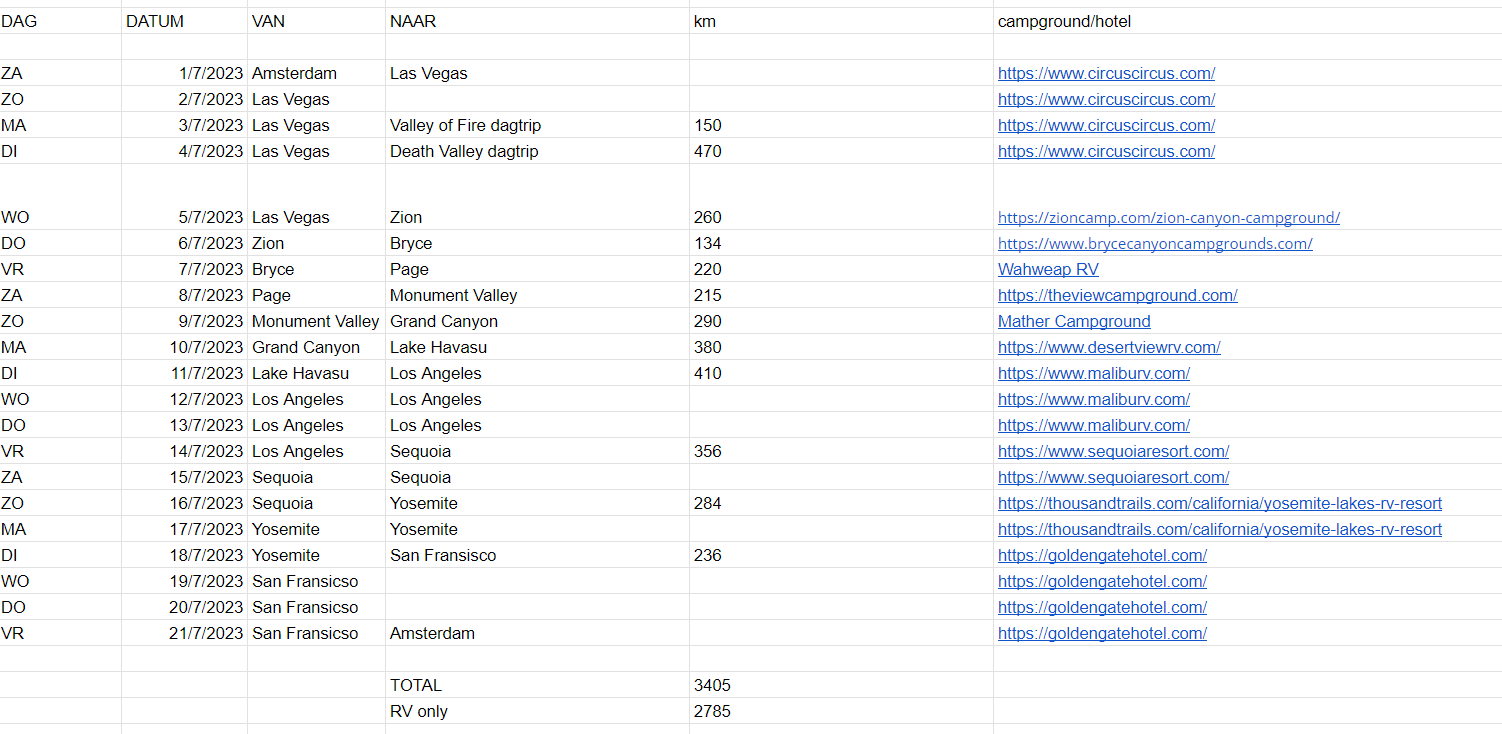
Task: Open the circuscircus.com link in the 1/7/2023 row
Action: pyautogui.click(x=1106, y=74)
